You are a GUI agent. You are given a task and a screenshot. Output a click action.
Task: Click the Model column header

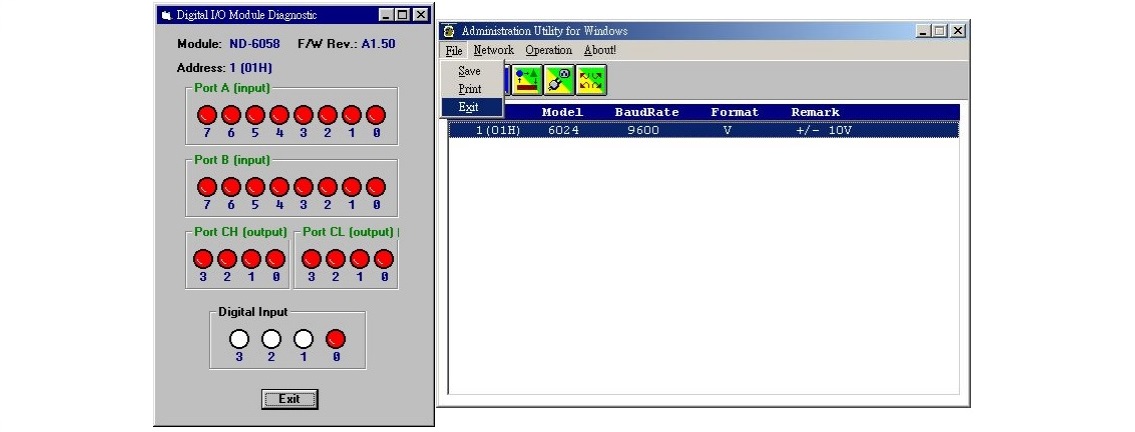(x=562, y=112)
